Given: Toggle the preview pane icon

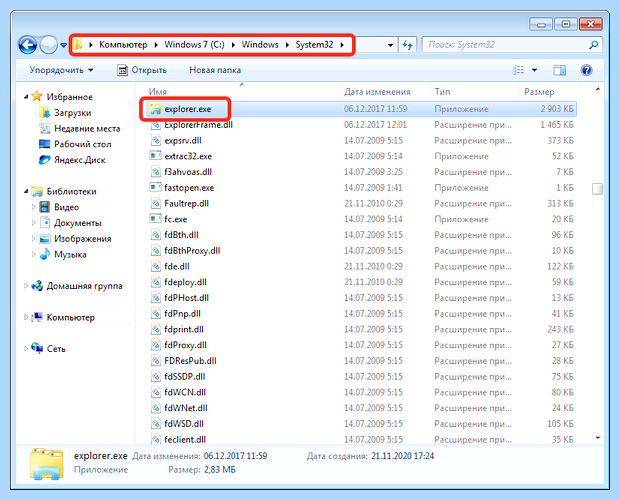Looking at the screenshot, I should pos(560,70).
